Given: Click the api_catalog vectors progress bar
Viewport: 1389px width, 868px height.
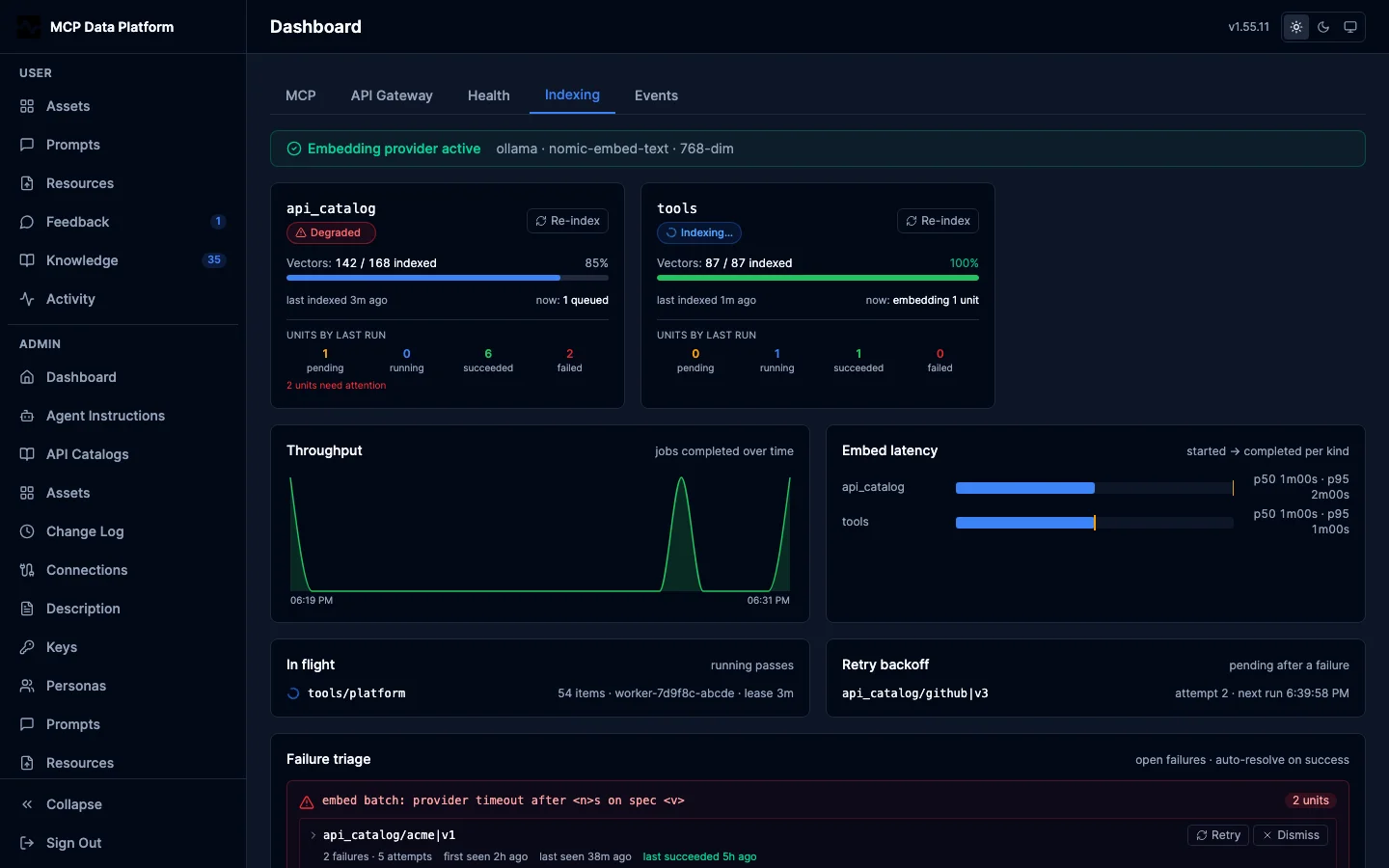Looking at the screenshot, I should 448,278.
